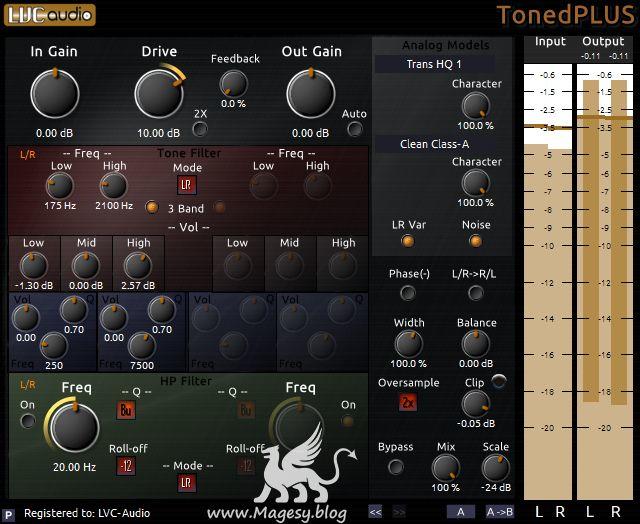Click the Input level meter
Image resolution: width=640 pixels, height=524 pixels.
[x=548, y=282]
